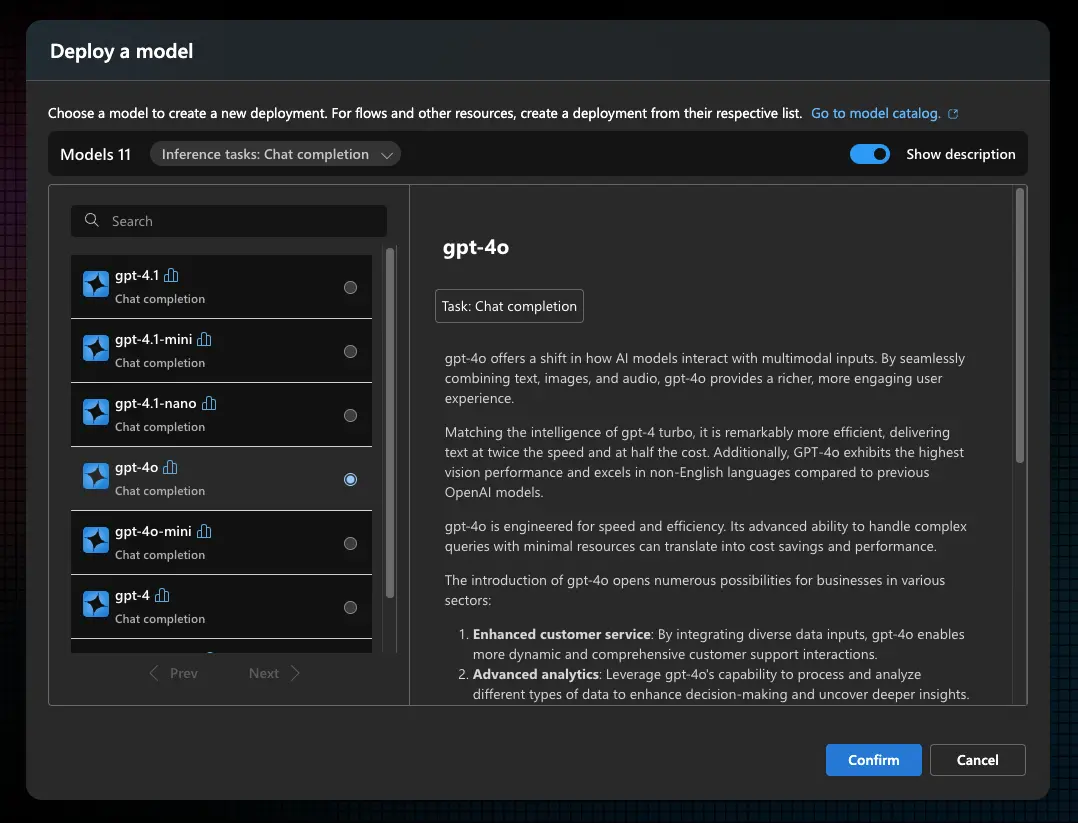Screen dimensions: 1078x823
Task: Click the Models 11 count label
Action: point(96,154)
